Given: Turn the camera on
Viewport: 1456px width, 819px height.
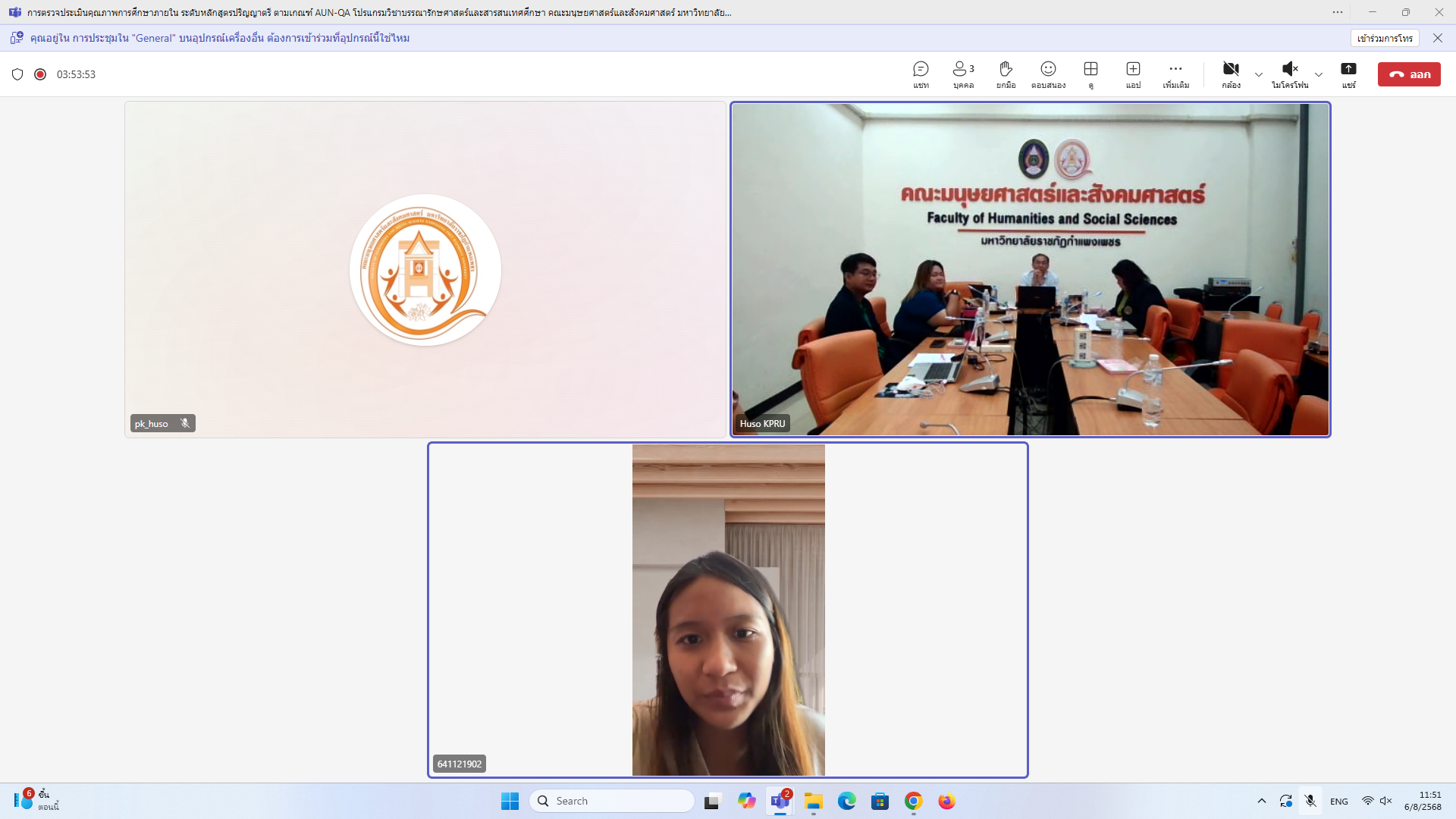Looking at the screenshot, I should pyautogui.click(x=1231, y=74).
